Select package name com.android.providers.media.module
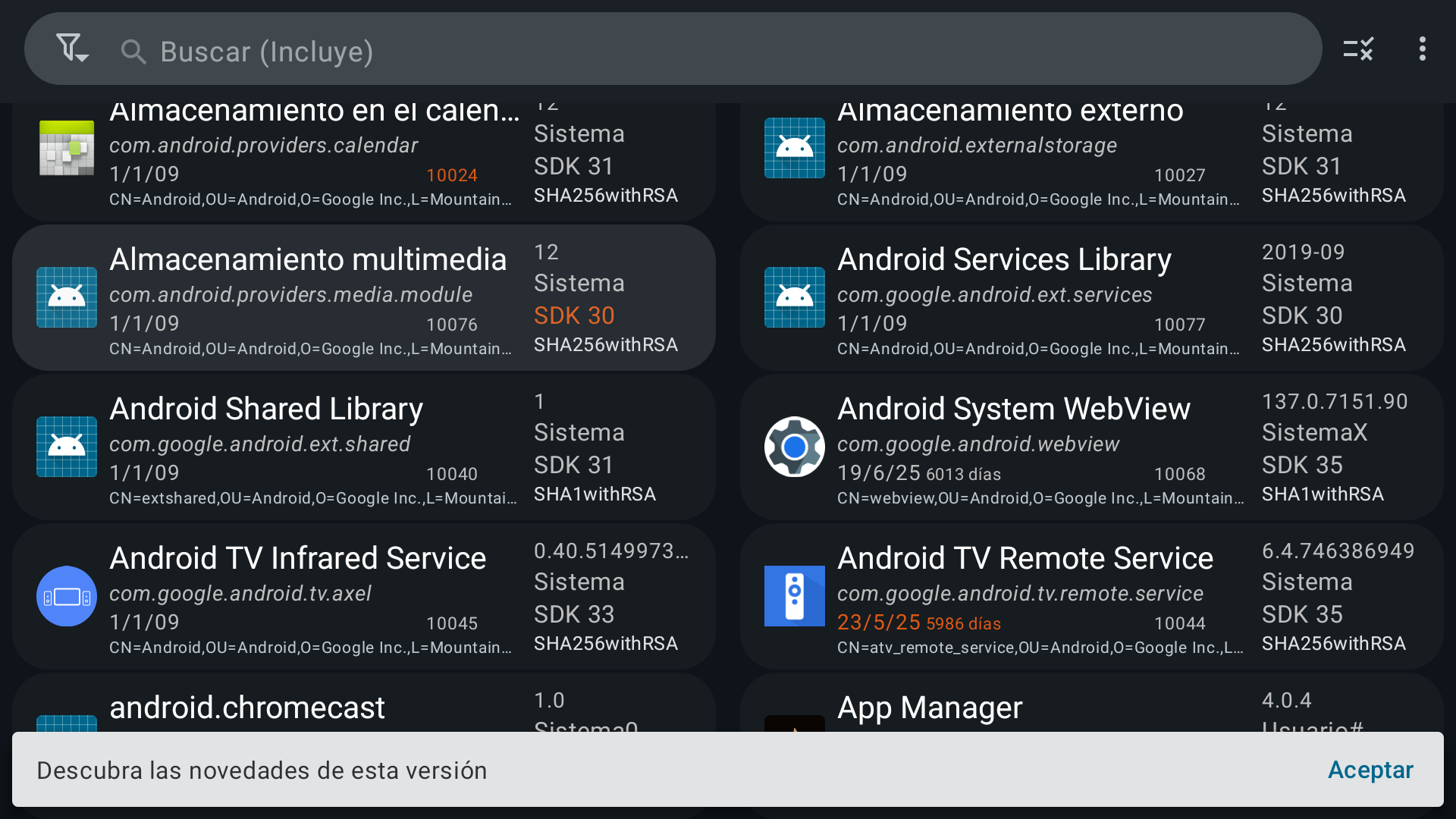 click(290, 294)
